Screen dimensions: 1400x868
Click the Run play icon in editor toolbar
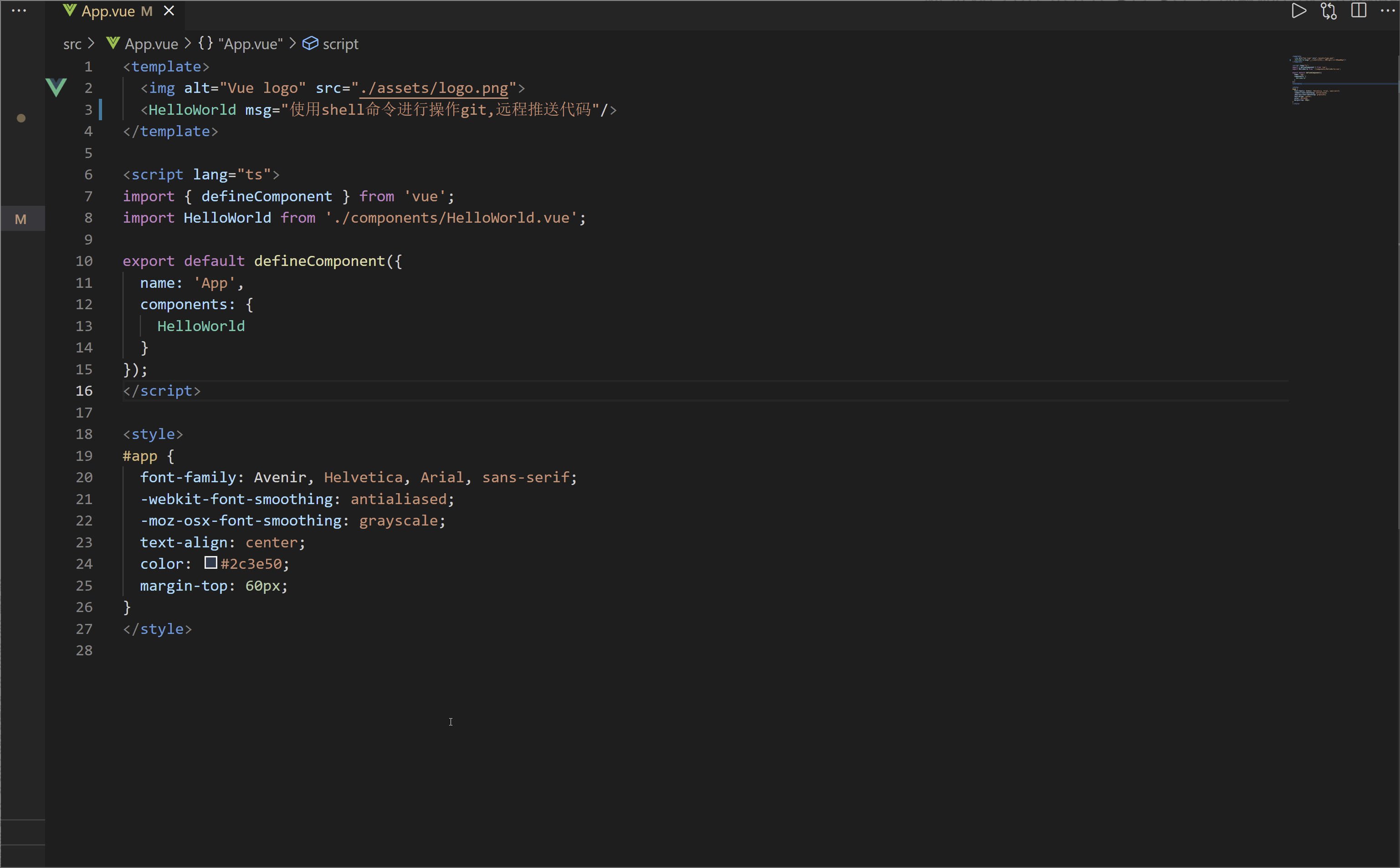(1298, 11)
